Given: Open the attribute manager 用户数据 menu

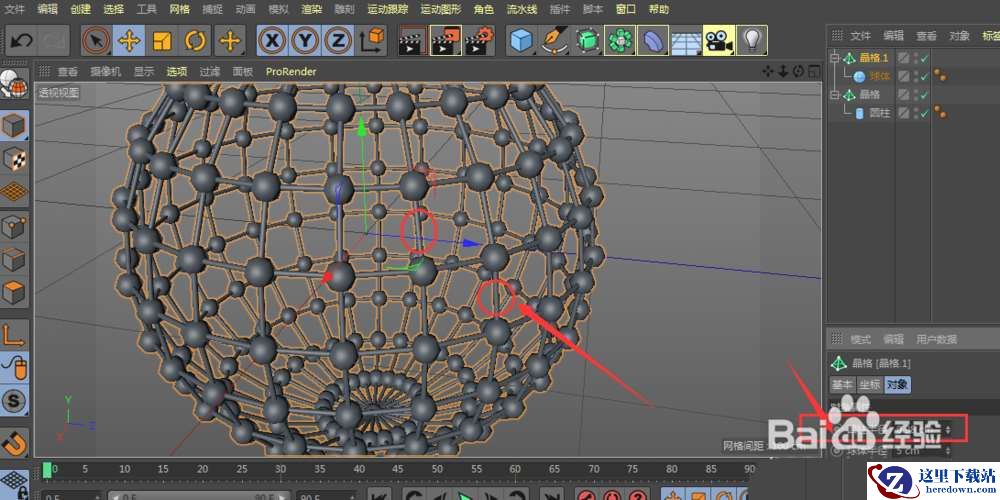Looking at the screenshot, I should pos(936,339).
